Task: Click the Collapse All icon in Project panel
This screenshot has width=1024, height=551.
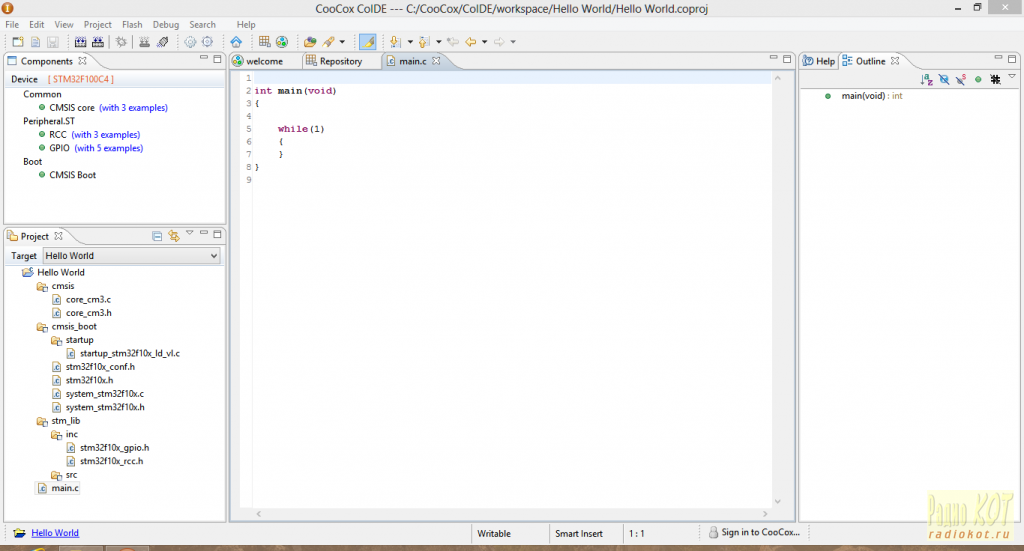Action: [157, 236]
